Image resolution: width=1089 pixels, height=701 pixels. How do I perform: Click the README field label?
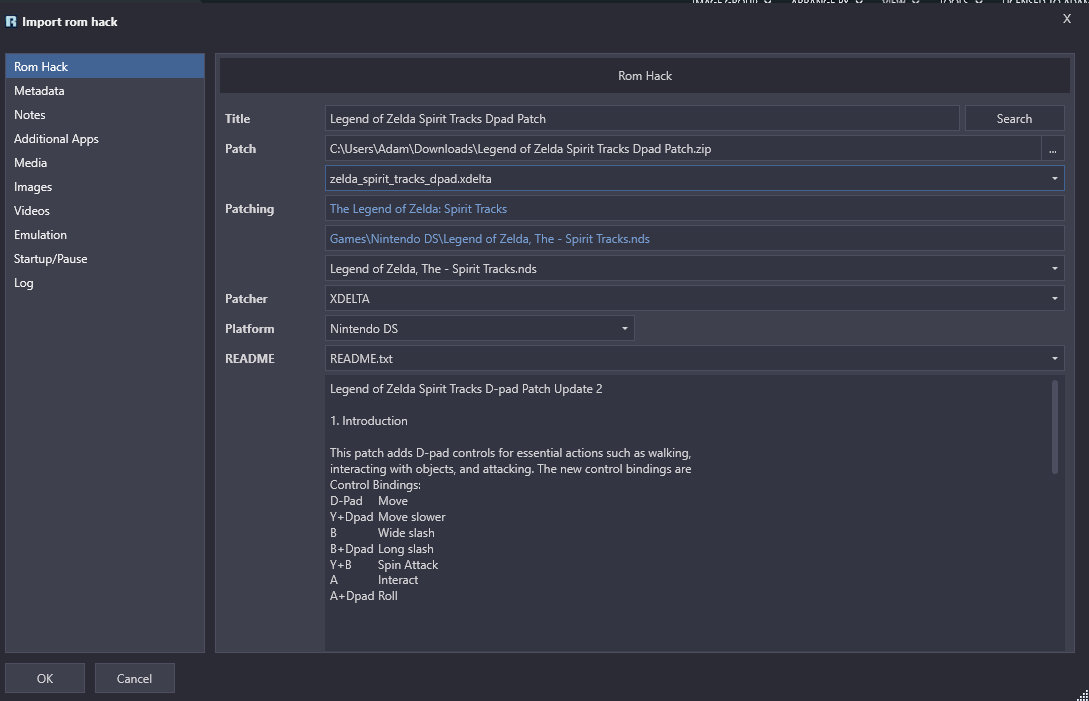[x=250, y=358]
